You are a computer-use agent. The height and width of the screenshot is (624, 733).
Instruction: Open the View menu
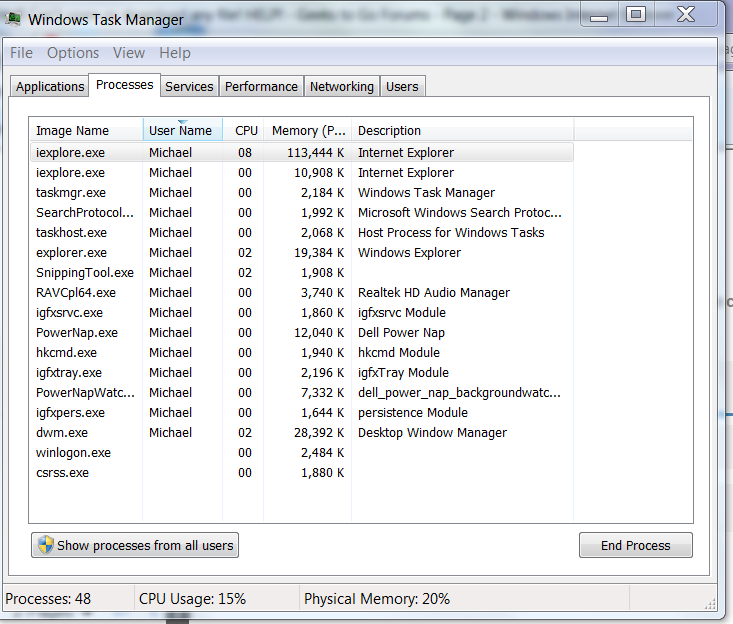129,53
